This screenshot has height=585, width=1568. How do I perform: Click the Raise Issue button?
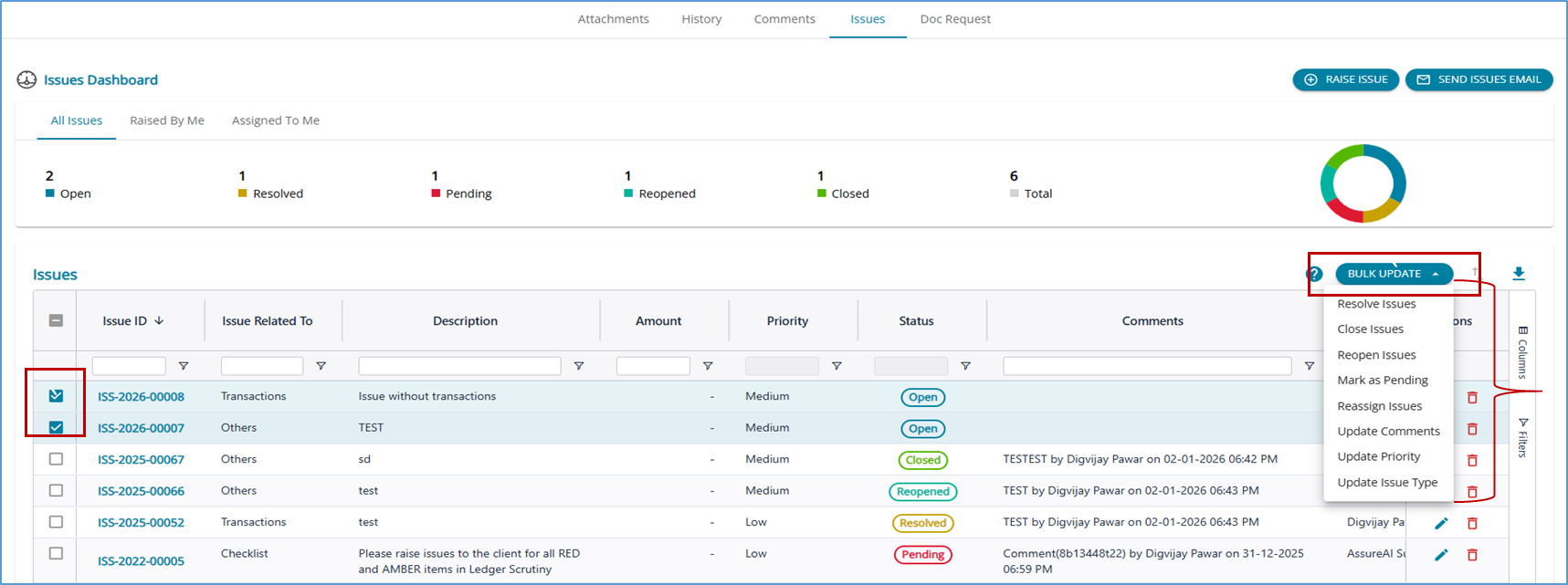point(1346,79)
